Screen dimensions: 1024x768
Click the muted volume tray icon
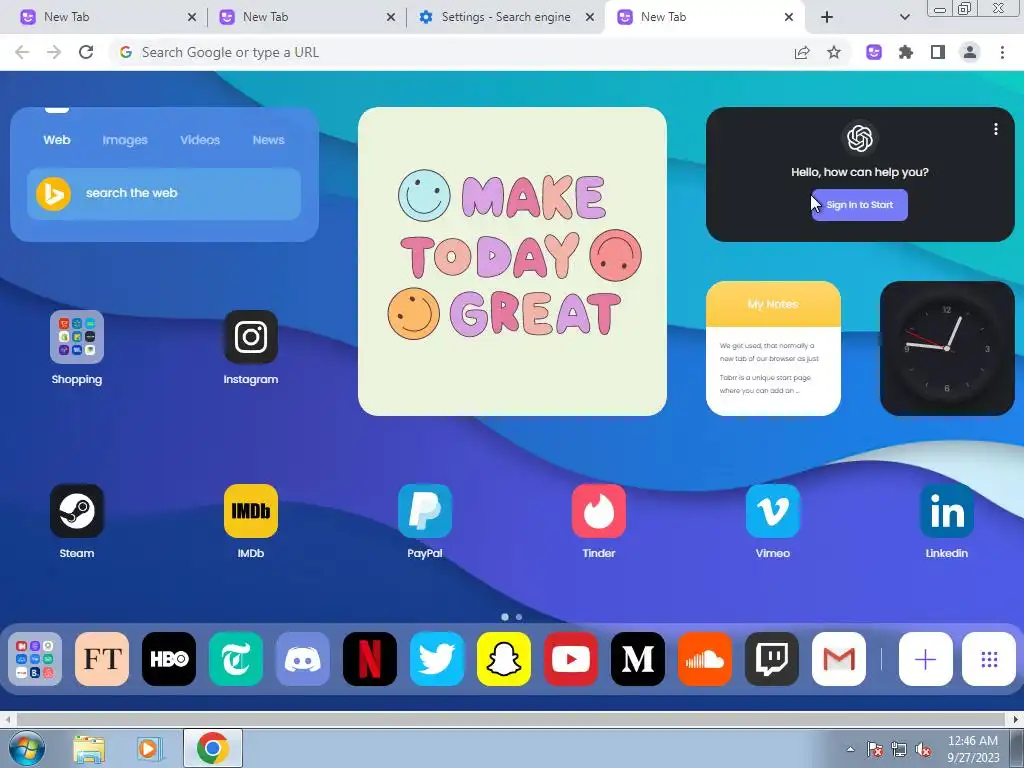coord(923,750)
